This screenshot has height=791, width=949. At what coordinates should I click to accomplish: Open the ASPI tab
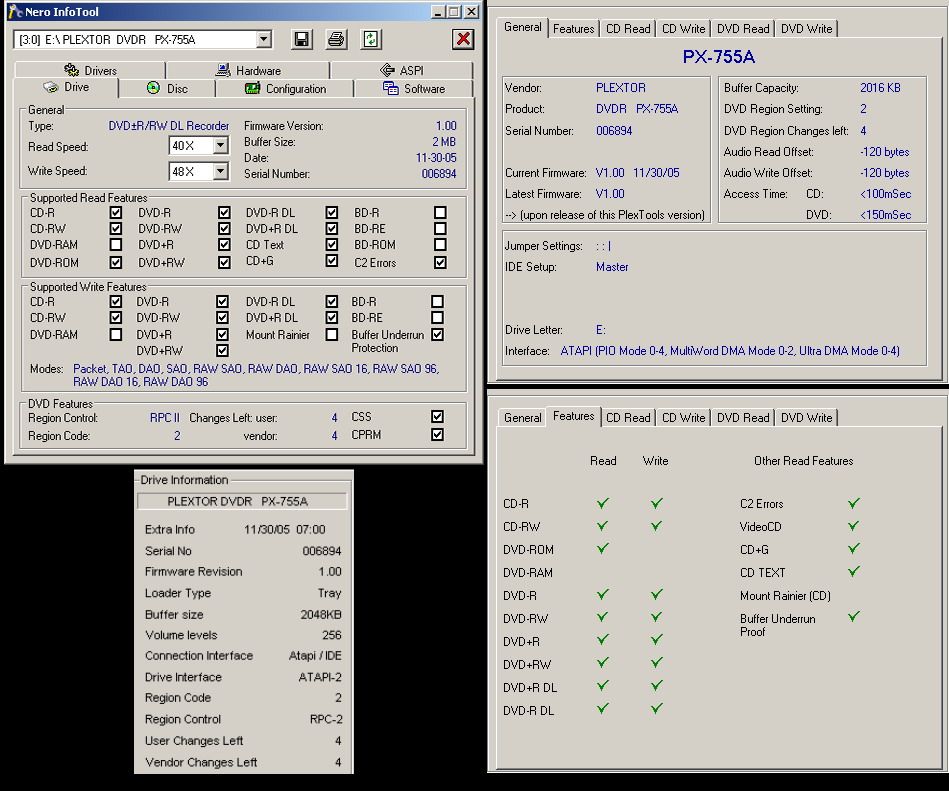click(x=402, y=70)
